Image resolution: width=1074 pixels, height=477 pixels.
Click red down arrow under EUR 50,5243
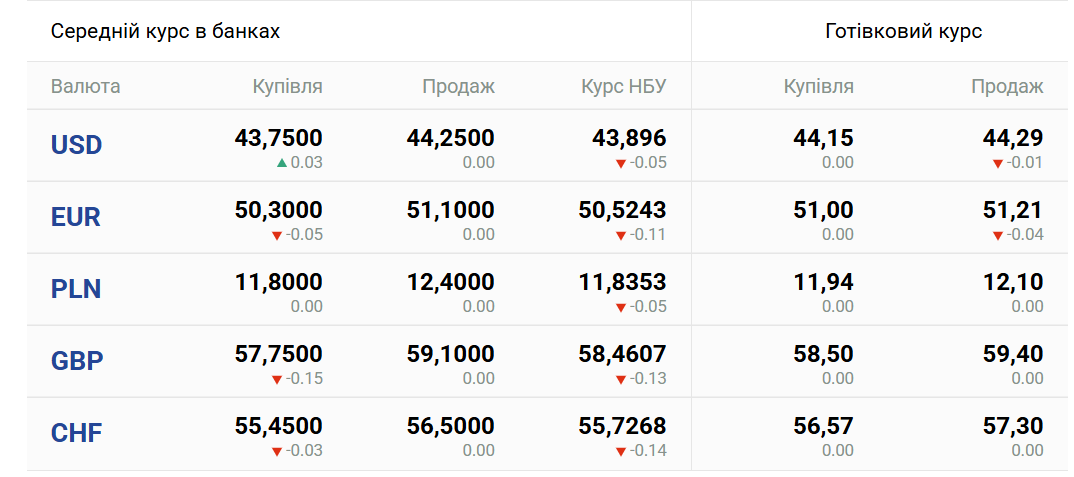[x=620, y=235]
